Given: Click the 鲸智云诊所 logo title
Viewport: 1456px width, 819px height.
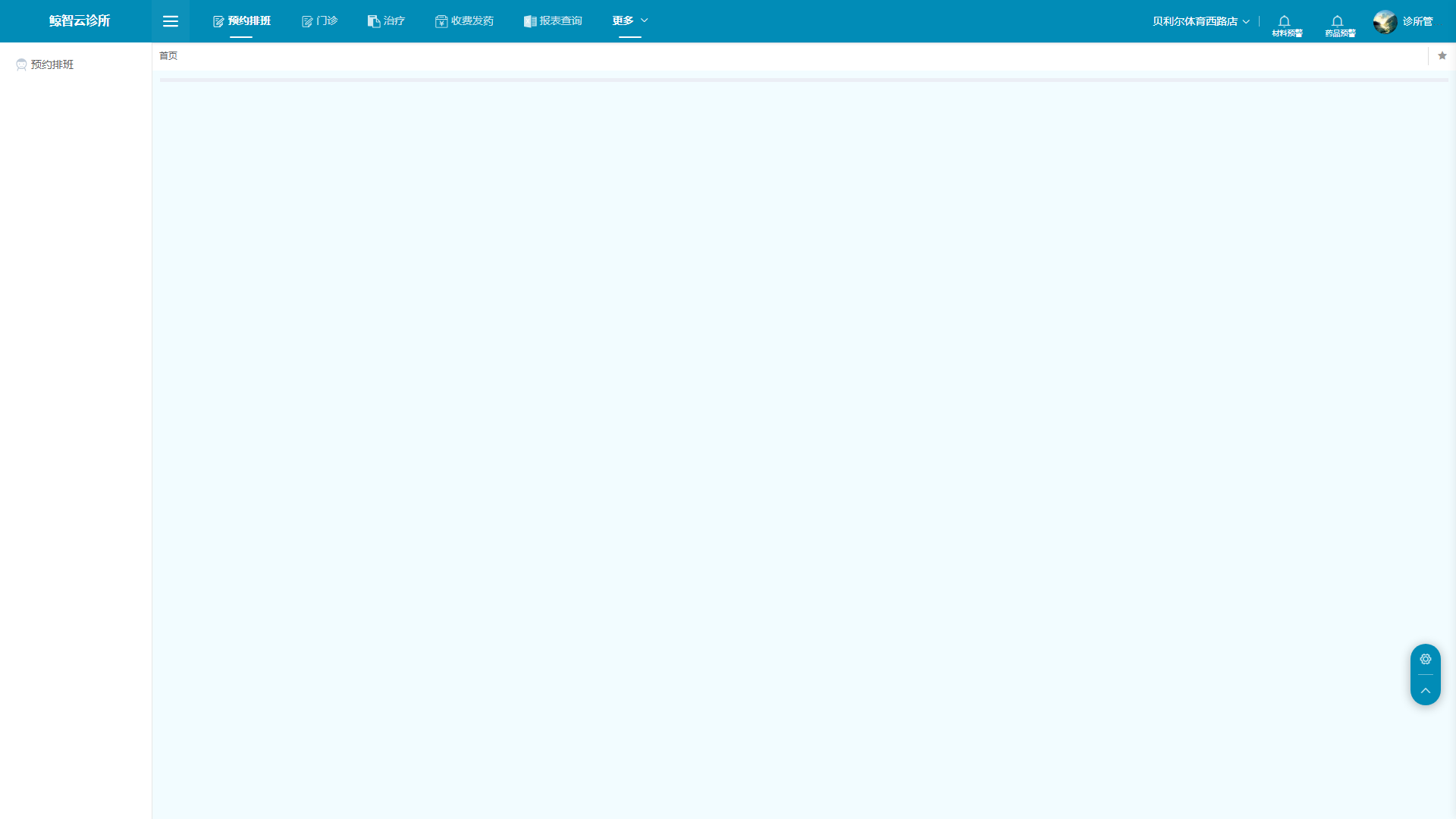Looking at the screenshot, I should [80, 21].
